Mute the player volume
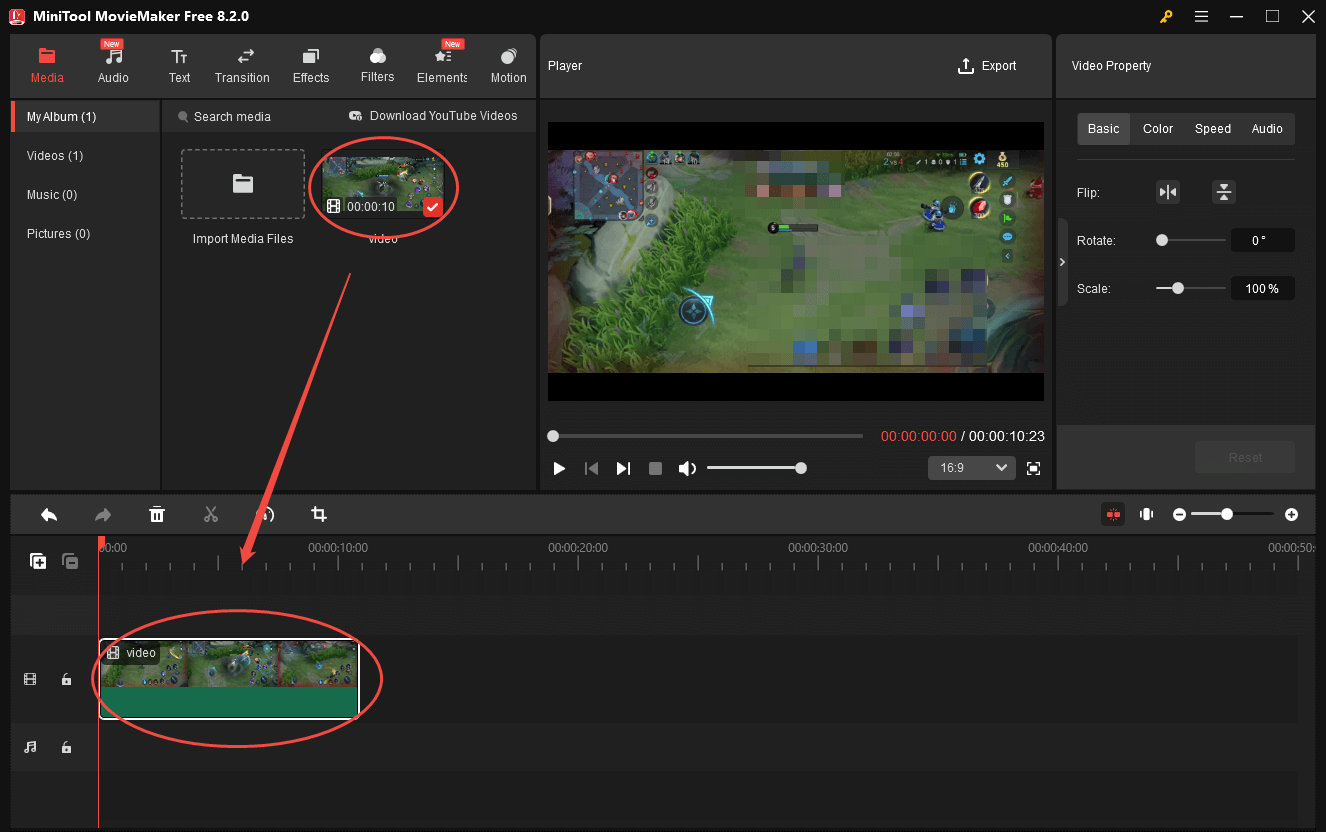Viewport: 1326px width, 832px height. pyautogui.click(x=687, y=468)
